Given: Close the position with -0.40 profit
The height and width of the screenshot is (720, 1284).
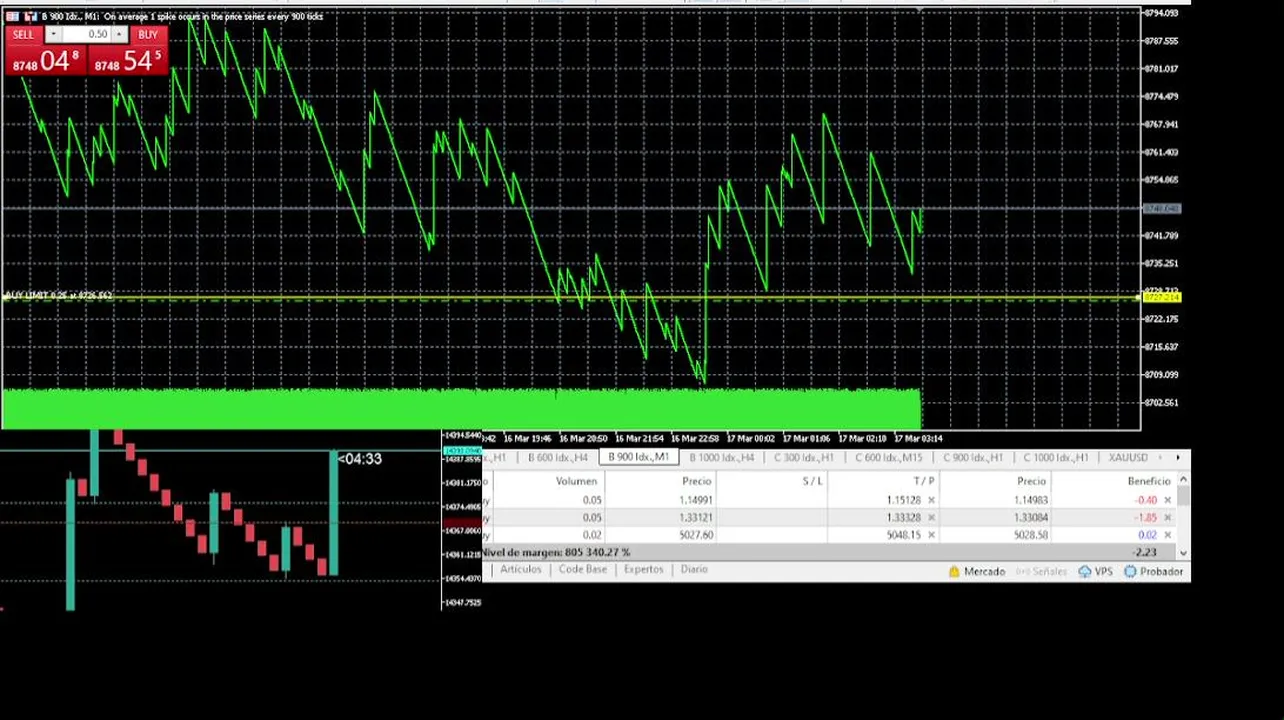Looking at the screenshot, I should click(1167, 500).
